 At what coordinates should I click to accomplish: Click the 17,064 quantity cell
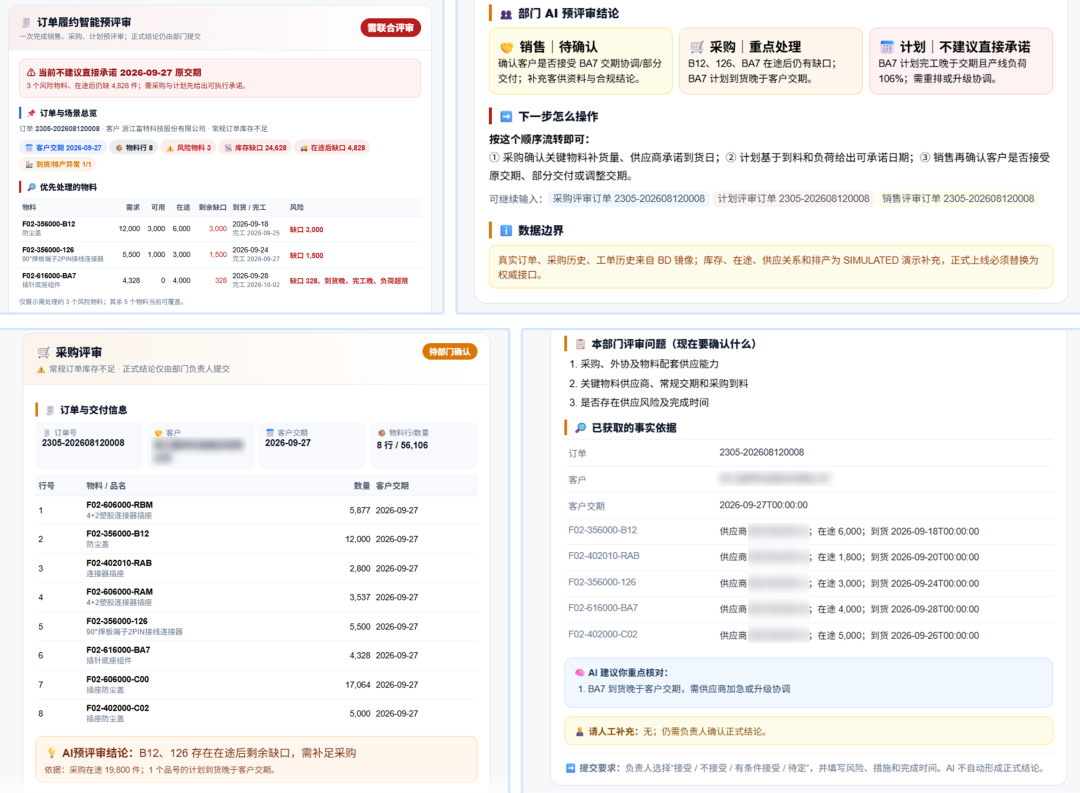[357, 685]
